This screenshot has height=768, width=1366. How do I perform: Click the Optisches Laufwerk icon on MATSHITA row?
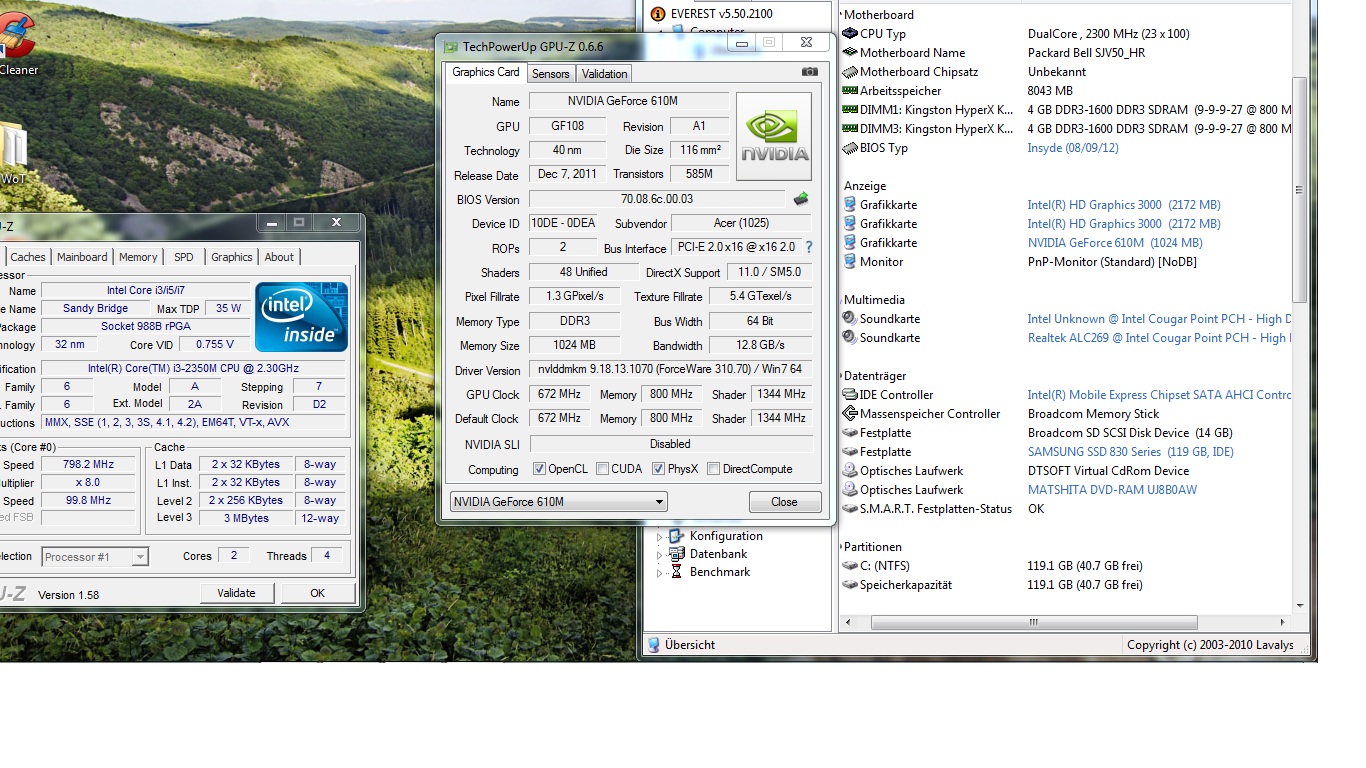850,490
